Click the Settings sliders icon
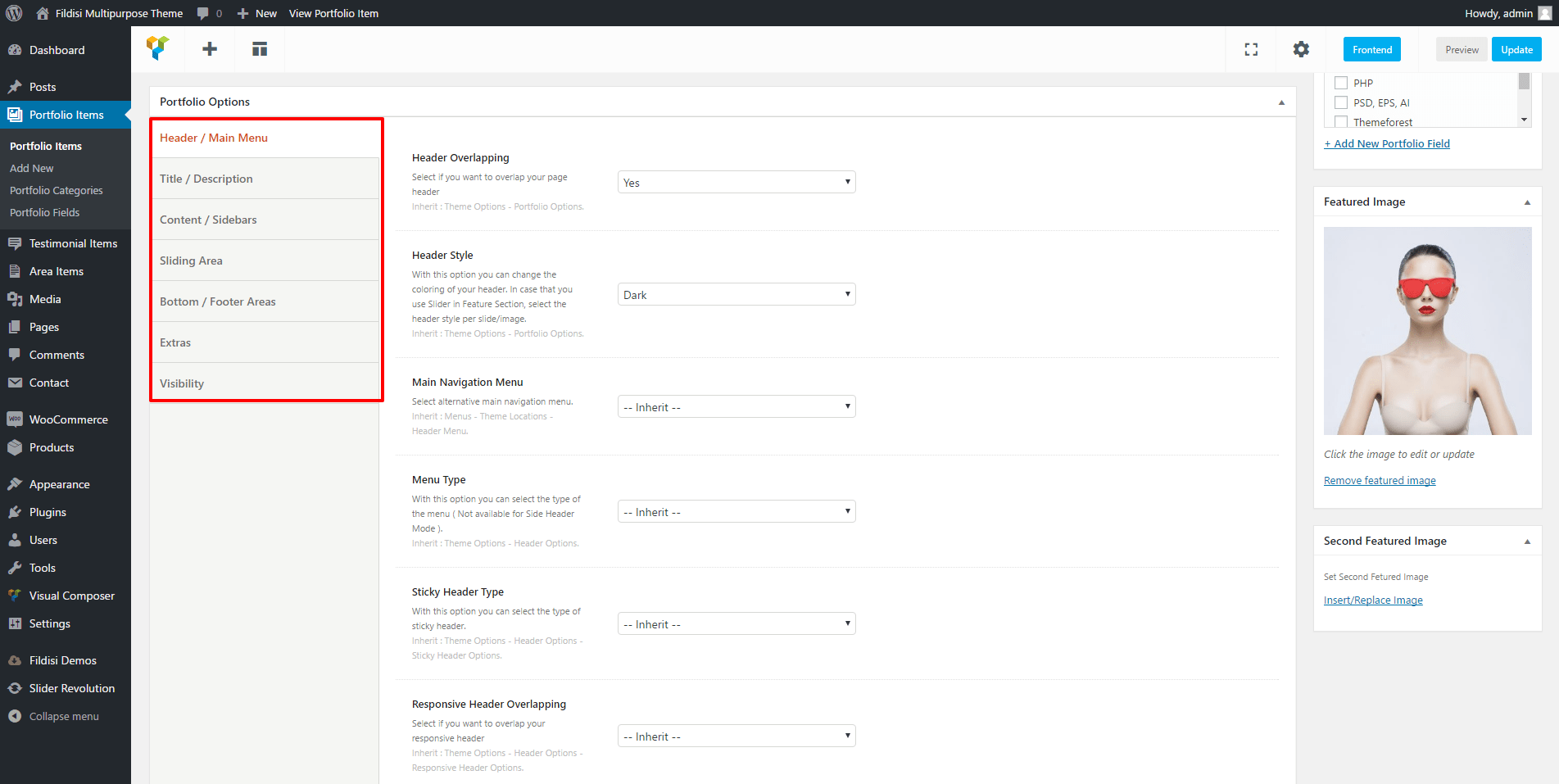Image resolution: width=1559 pixels, height=784 pixels. click(15, 623)
